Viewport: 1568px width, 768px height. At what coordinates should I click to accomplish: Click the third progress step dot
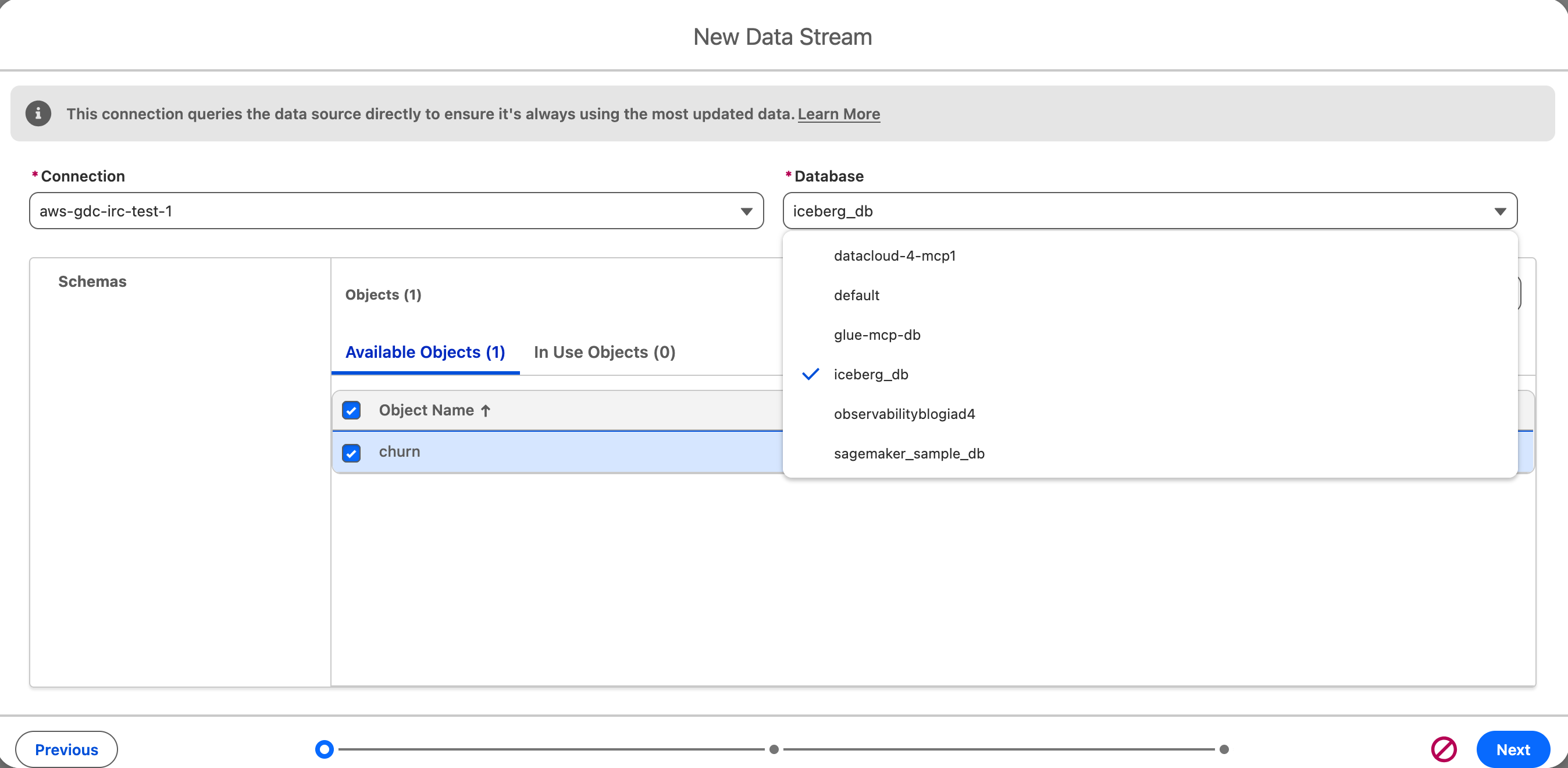click(x=1224, y=749)
